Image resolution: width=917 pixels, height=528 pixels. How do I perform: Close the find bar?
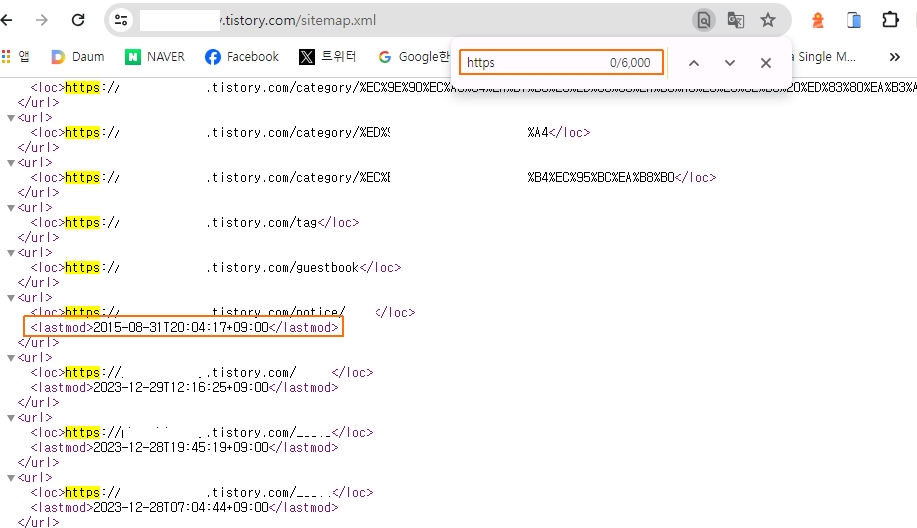(766, 63)
